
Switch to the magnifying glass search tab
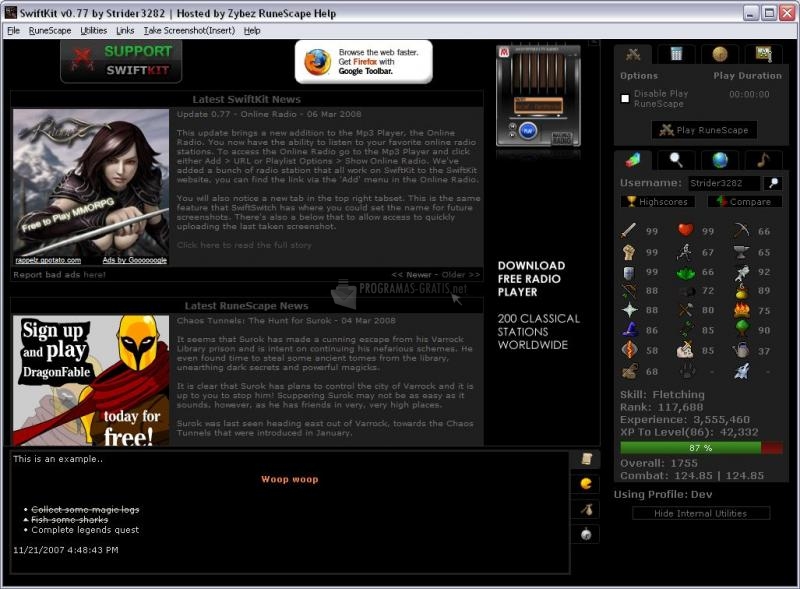[677, 160]
